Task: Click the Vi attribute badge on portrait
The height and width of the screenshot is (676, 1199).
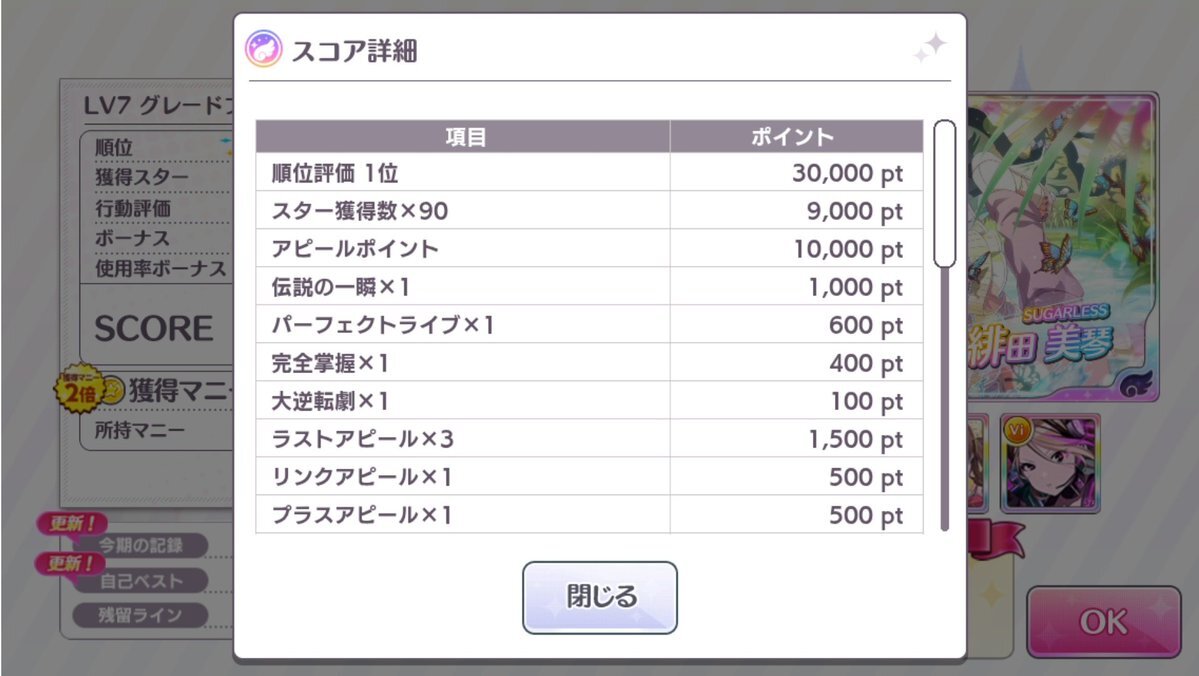Action: pyautogui.click(x=1018, y=431)
